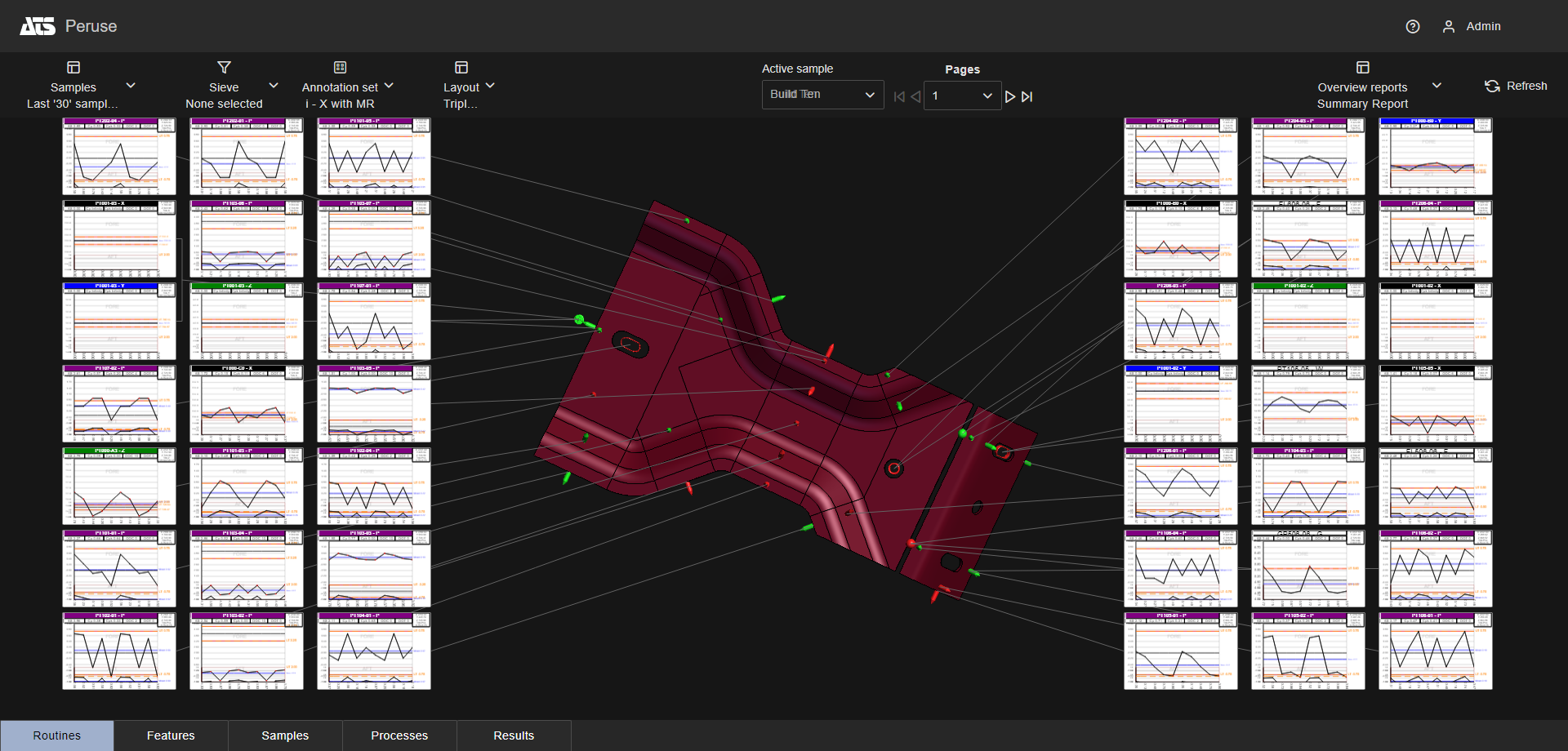Switch to the Features tab
1568x751 pixels.
(x=171, y=735)
